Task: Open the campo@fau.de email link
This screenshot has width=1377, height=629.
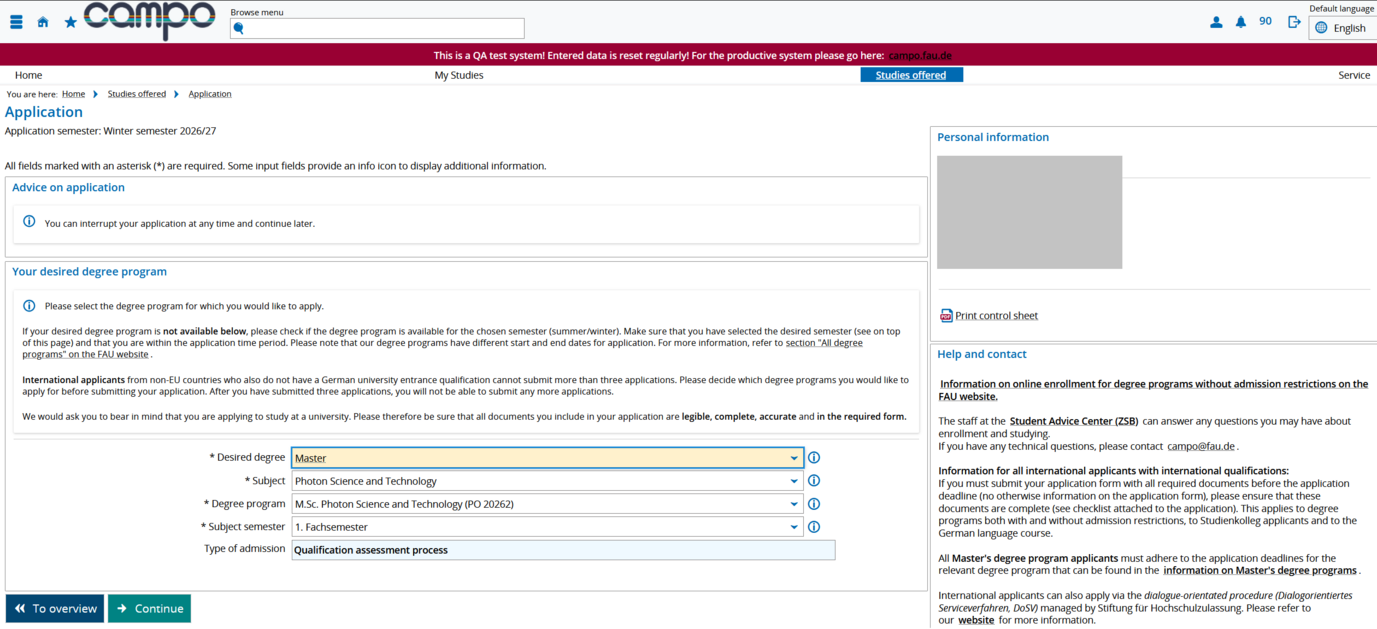Action: click(x=1201, y=447)
